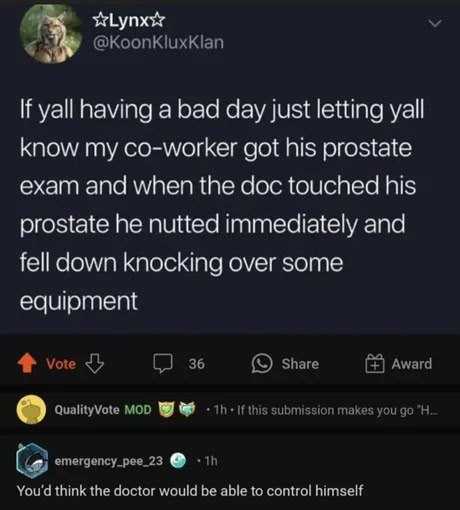Image resolution: width=460 pixels, height=510 pixels.
Task: Click the 36 comments count
Action: 196,364
